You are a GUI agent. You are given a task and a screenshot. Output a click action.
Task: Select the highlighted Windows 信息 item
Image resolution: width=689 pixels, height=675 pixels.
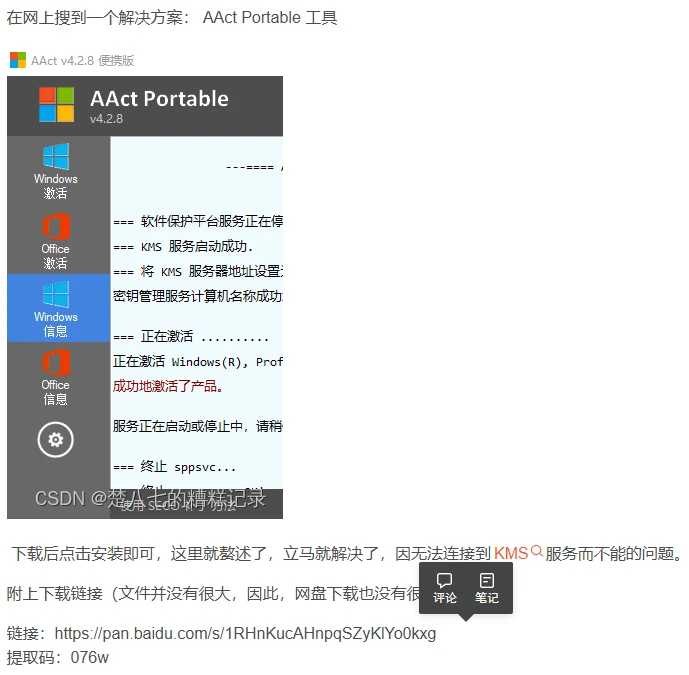pyautogui.click(x=58, y=308)
